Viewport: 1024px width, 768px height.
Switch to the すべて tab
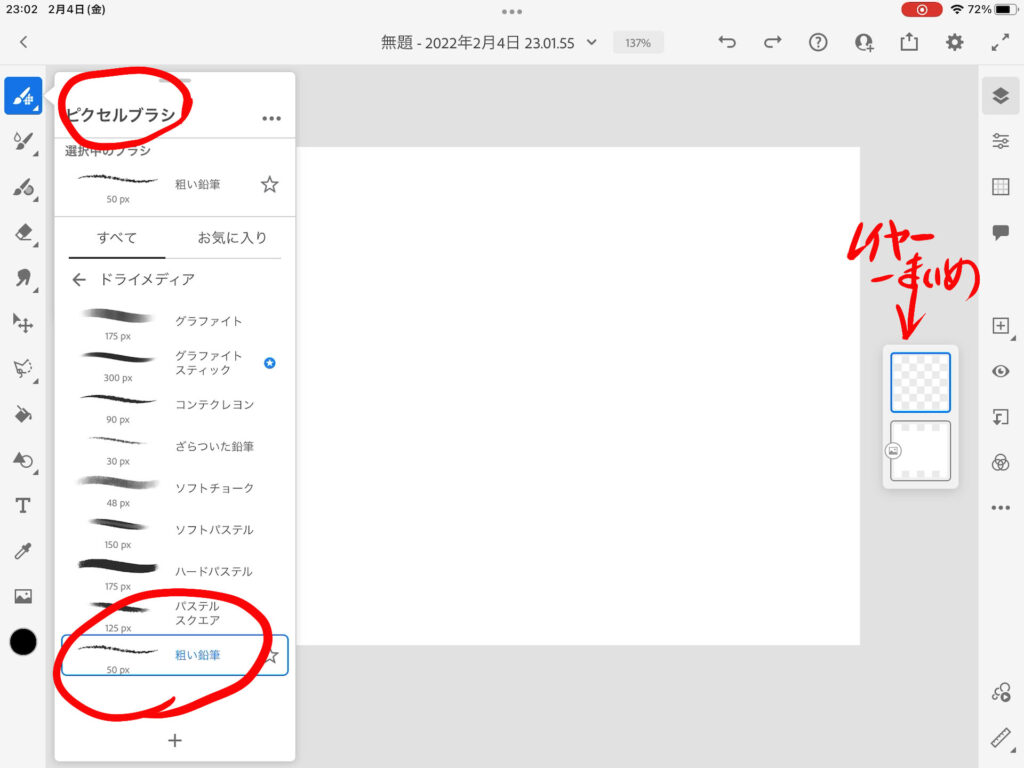click(x=117, y=238)
